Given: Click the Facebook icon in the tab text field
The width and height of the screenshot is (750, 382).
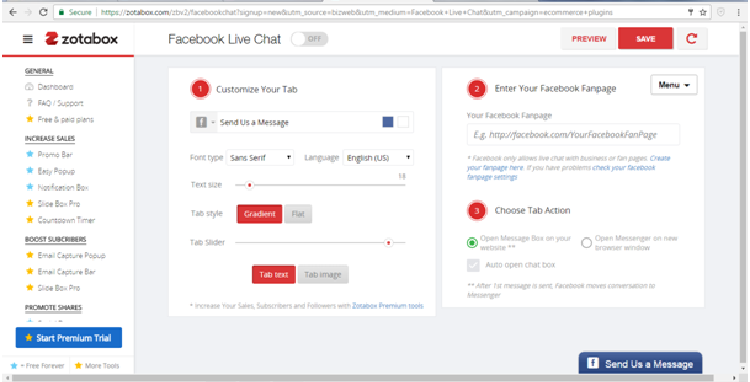Looking at the screenshot, I should coord(201,122).
